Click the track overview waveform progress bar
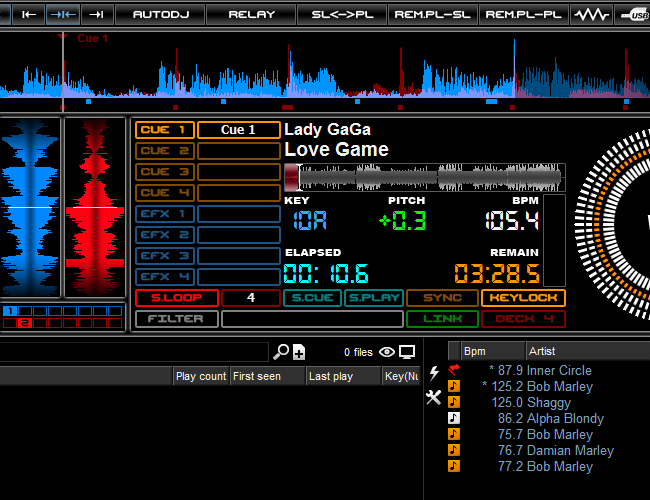Image resolution: width=650 pixels, height=500 pixels. pyautogui.click(x=424, y=177)
